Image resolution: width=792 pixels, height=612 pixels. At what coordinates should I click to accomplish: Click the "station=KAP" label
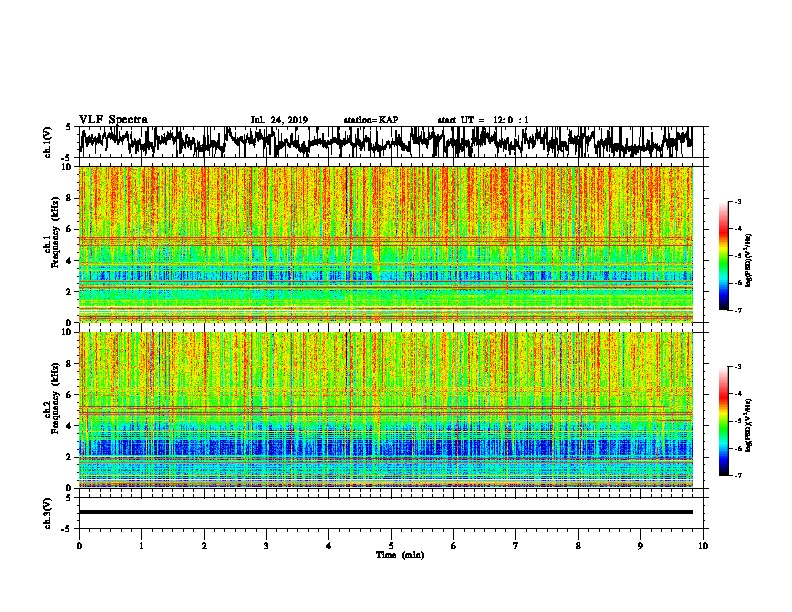click(x=371, y=120)
